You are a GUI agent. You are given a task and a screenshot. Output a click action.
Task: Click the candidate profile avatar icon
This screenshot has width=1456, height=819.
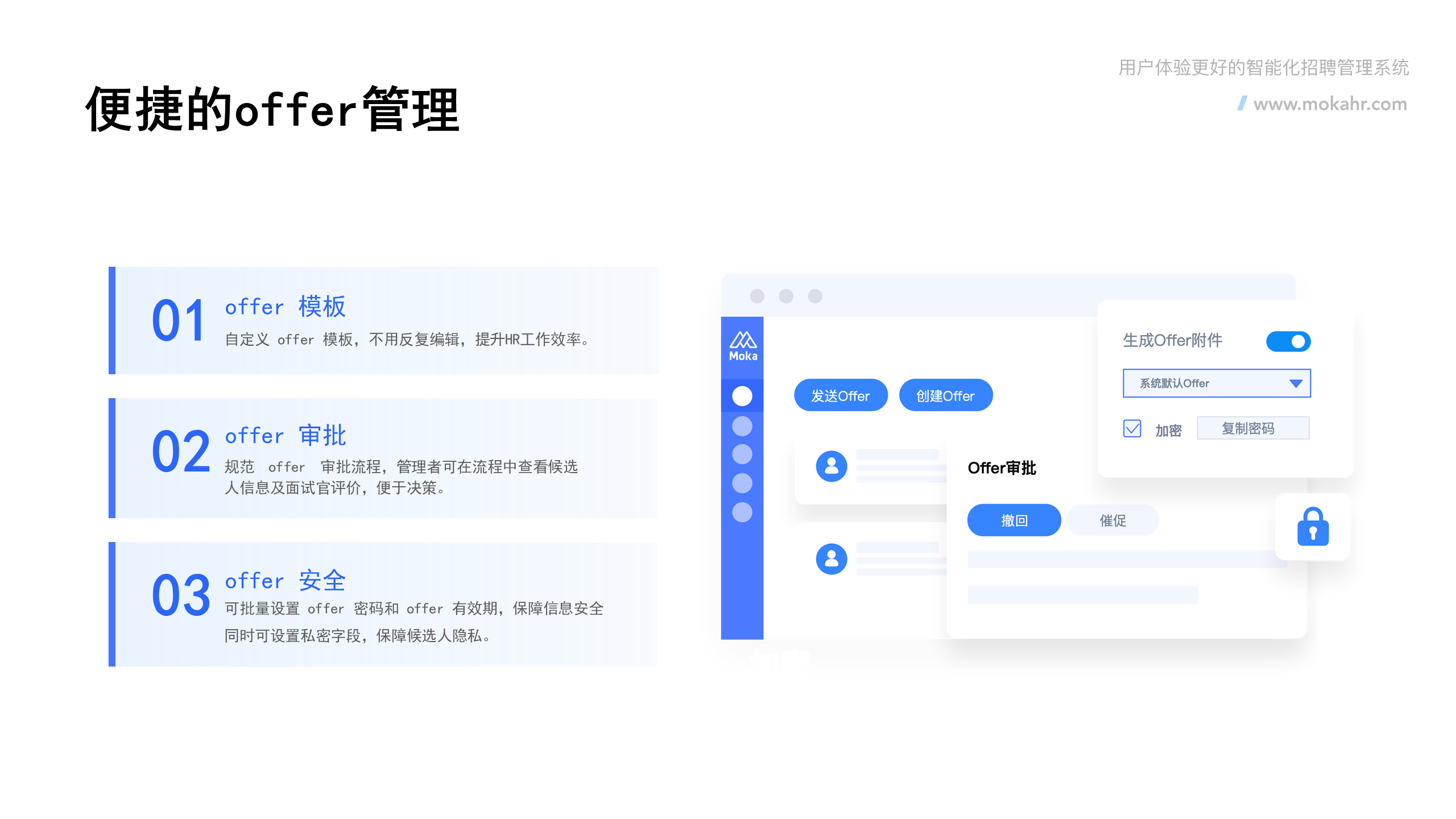[x=831, y=465]
